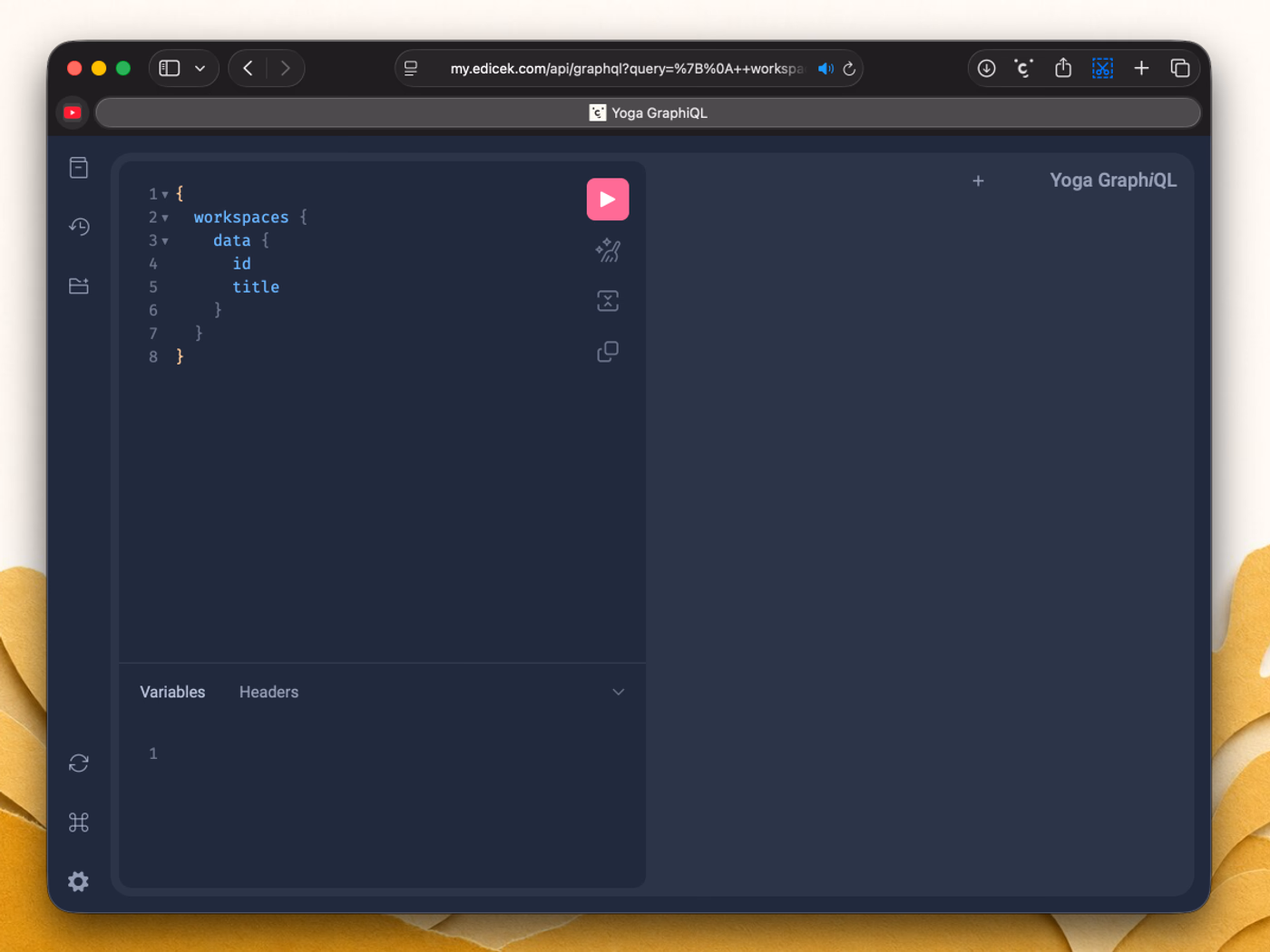Fold the outer brace on line 1
This screenshot has width=1270, height=952.
[165, 195]
